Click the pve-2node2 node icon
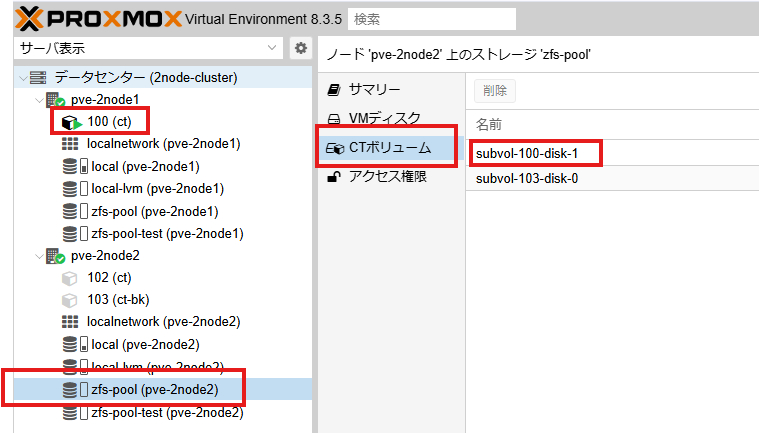759x433 pixels. (55, 256)
